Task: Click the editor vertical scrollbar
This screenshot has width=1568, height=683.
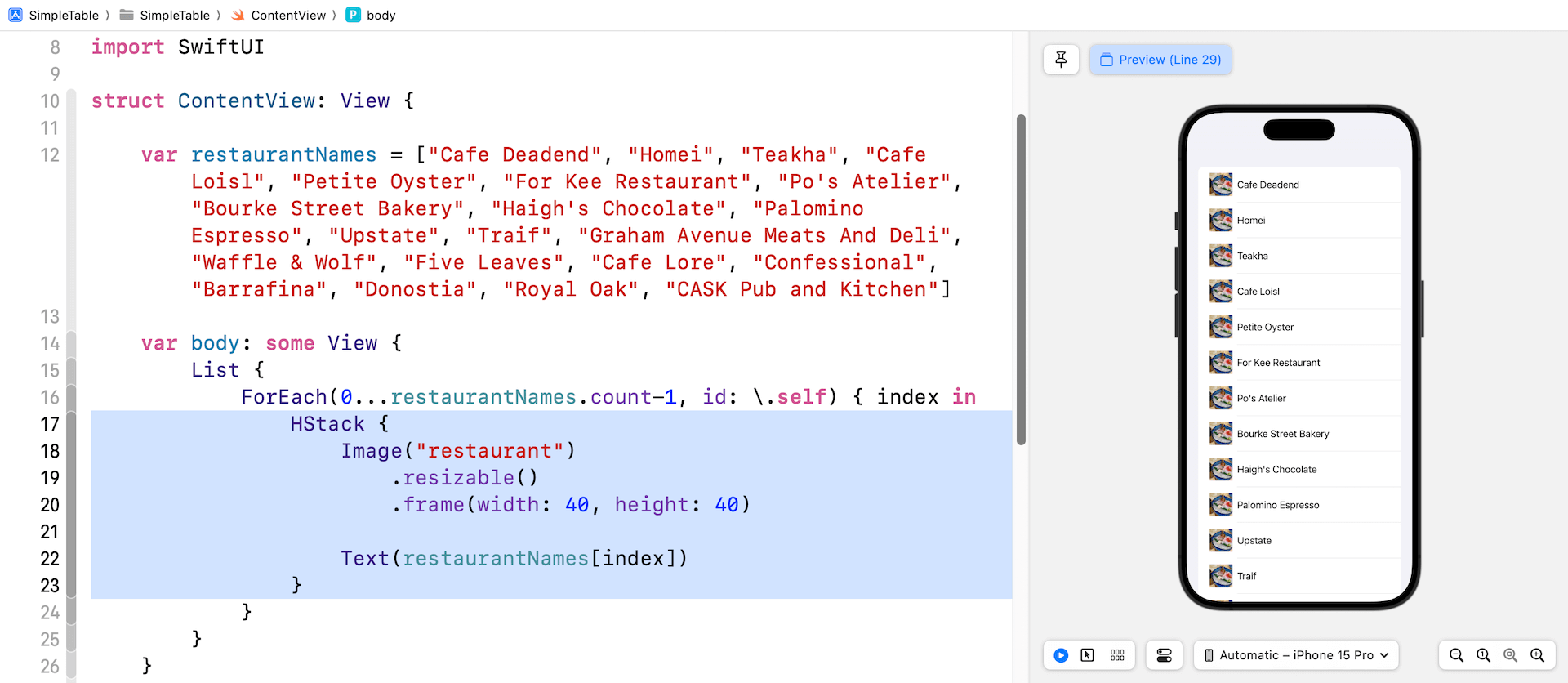Action: (1021, 279)
